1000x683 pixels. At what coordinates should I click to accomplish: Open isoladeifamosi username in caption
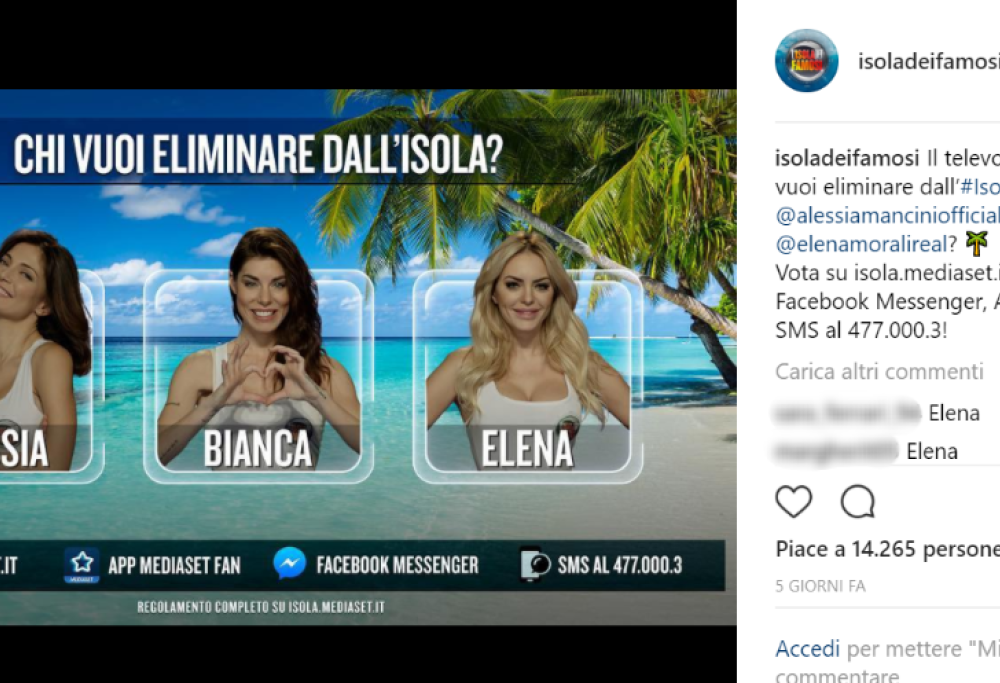coord(847,158)
